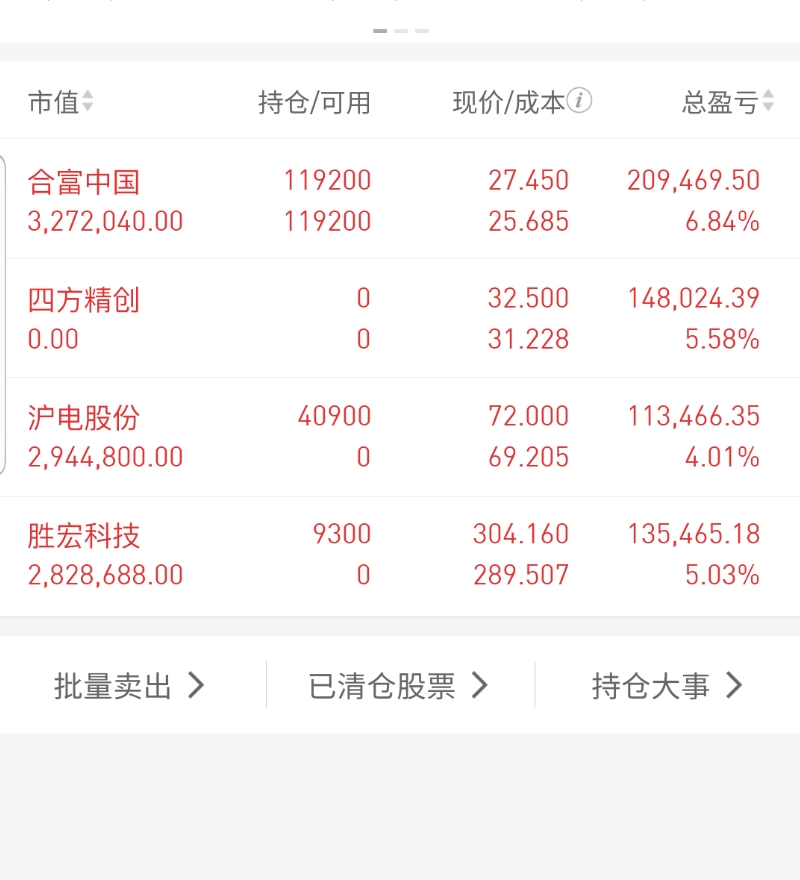
Task: Click the sort arrows beside 总盈亏
Action: (768, 101)
